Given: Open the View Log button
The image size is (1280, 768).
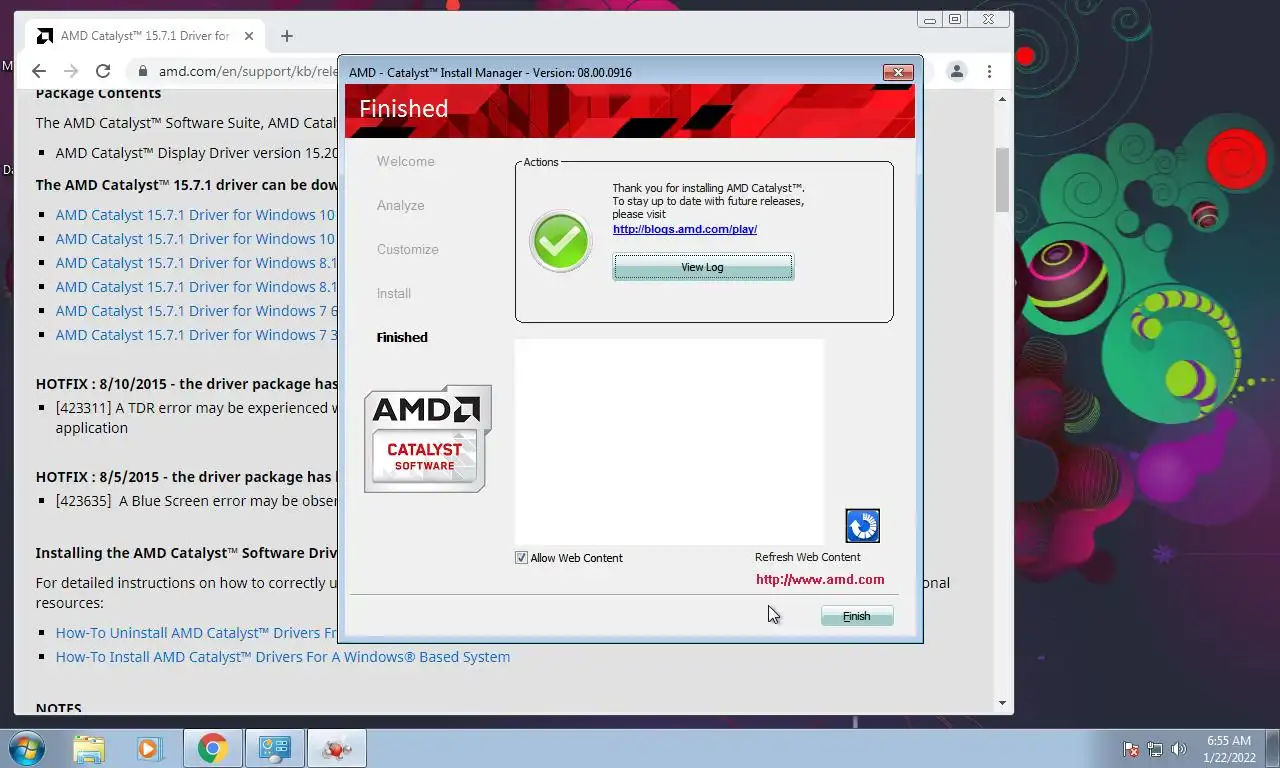Looking at the screenshot, I should coord(703,267).
